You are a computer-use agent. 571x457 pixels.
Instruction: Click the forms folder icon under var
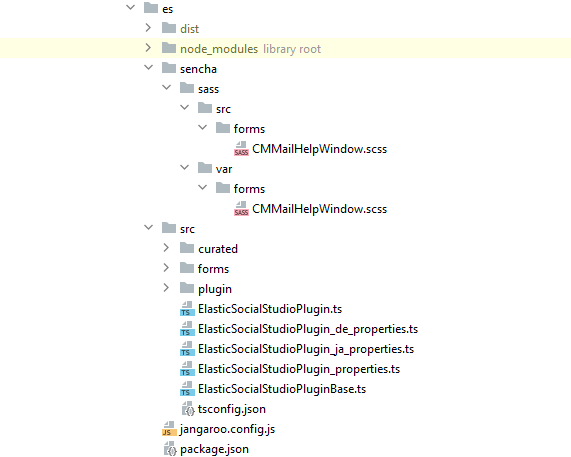[223, 188]
